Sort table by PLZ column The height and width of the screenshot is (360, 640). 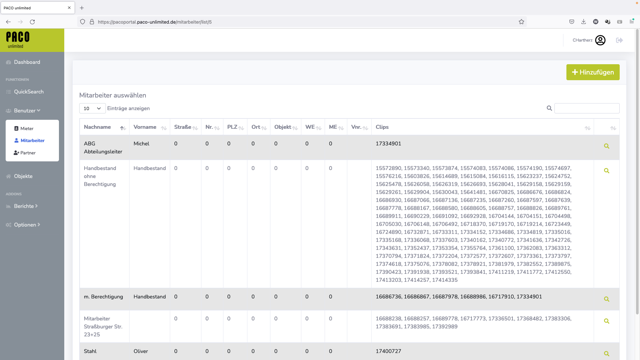(x=235, y=127)
